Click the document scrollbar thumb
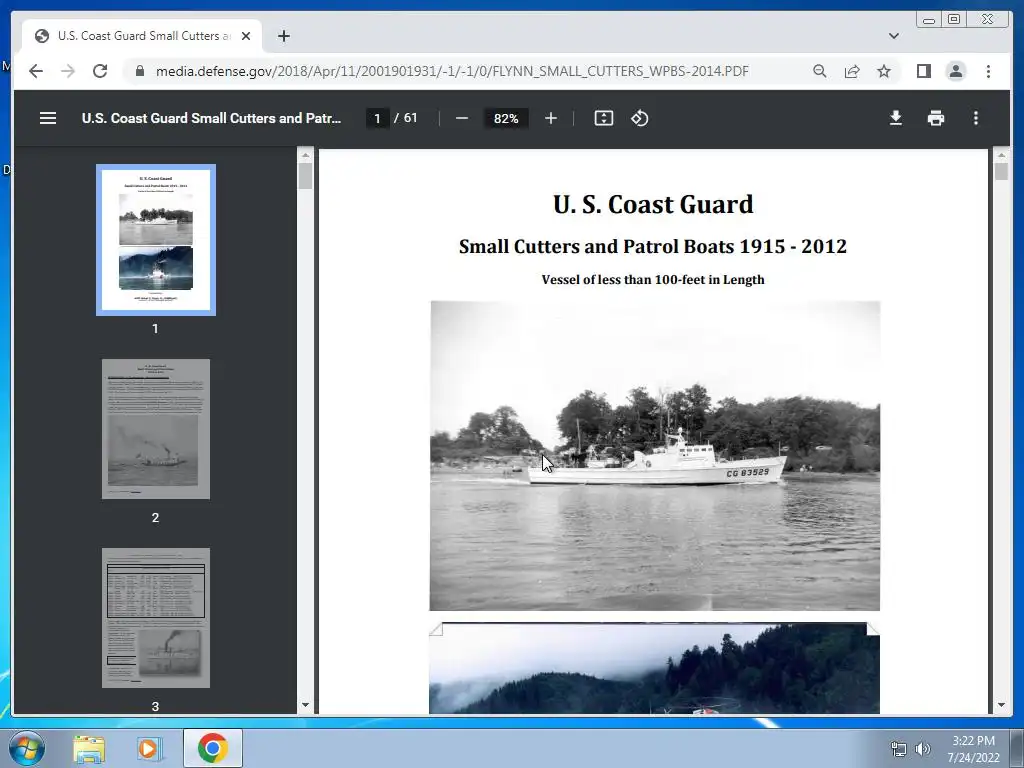This screenshot has height=768, width=1024. (1001, 172)
